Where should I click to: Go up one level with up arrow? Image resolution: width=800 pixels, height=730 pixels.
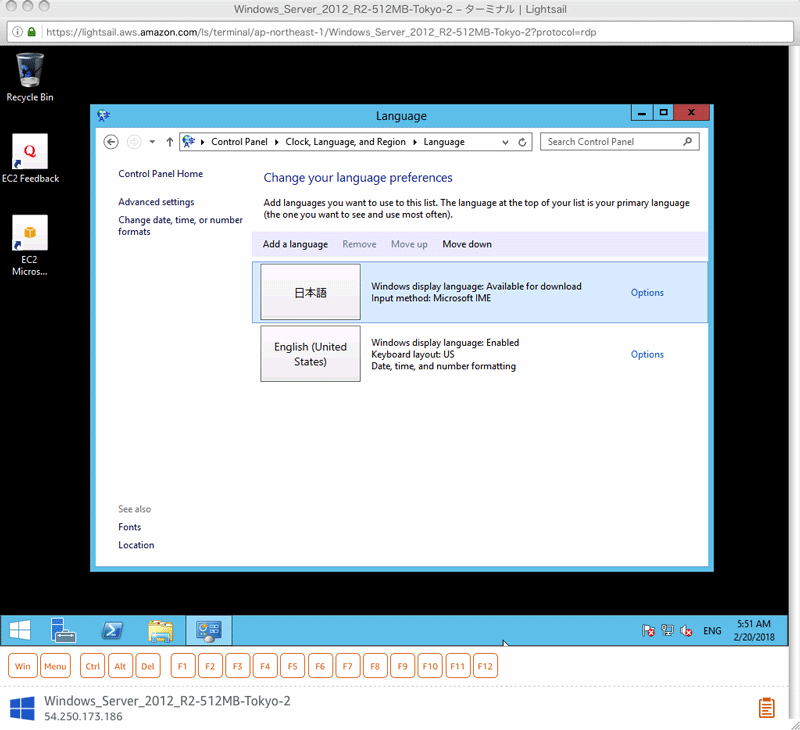(x=169, y=142)
